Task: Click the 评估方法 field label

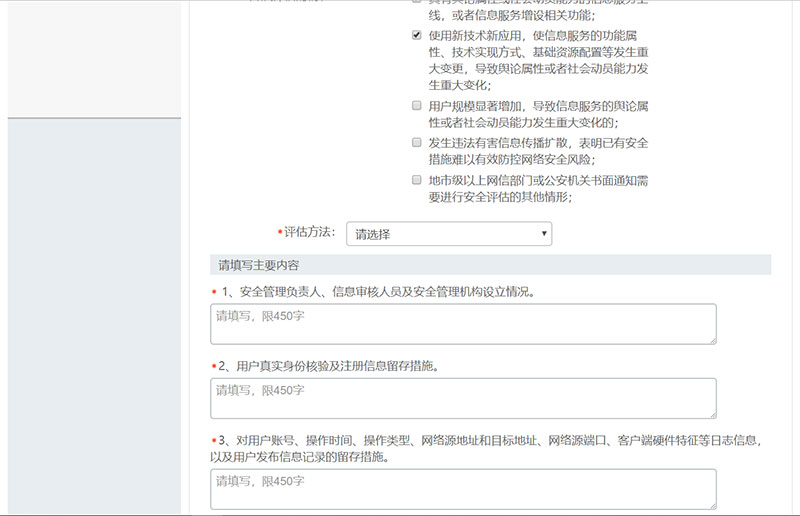Action: 309,232
